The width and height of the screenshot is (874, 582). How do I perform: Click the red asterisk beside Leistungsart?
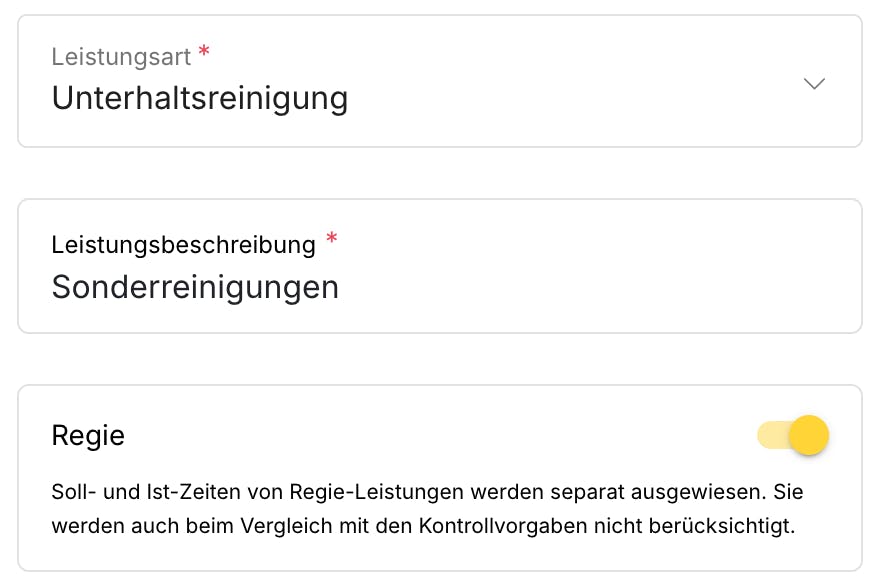pyautogui.click(x=204, y=52)
